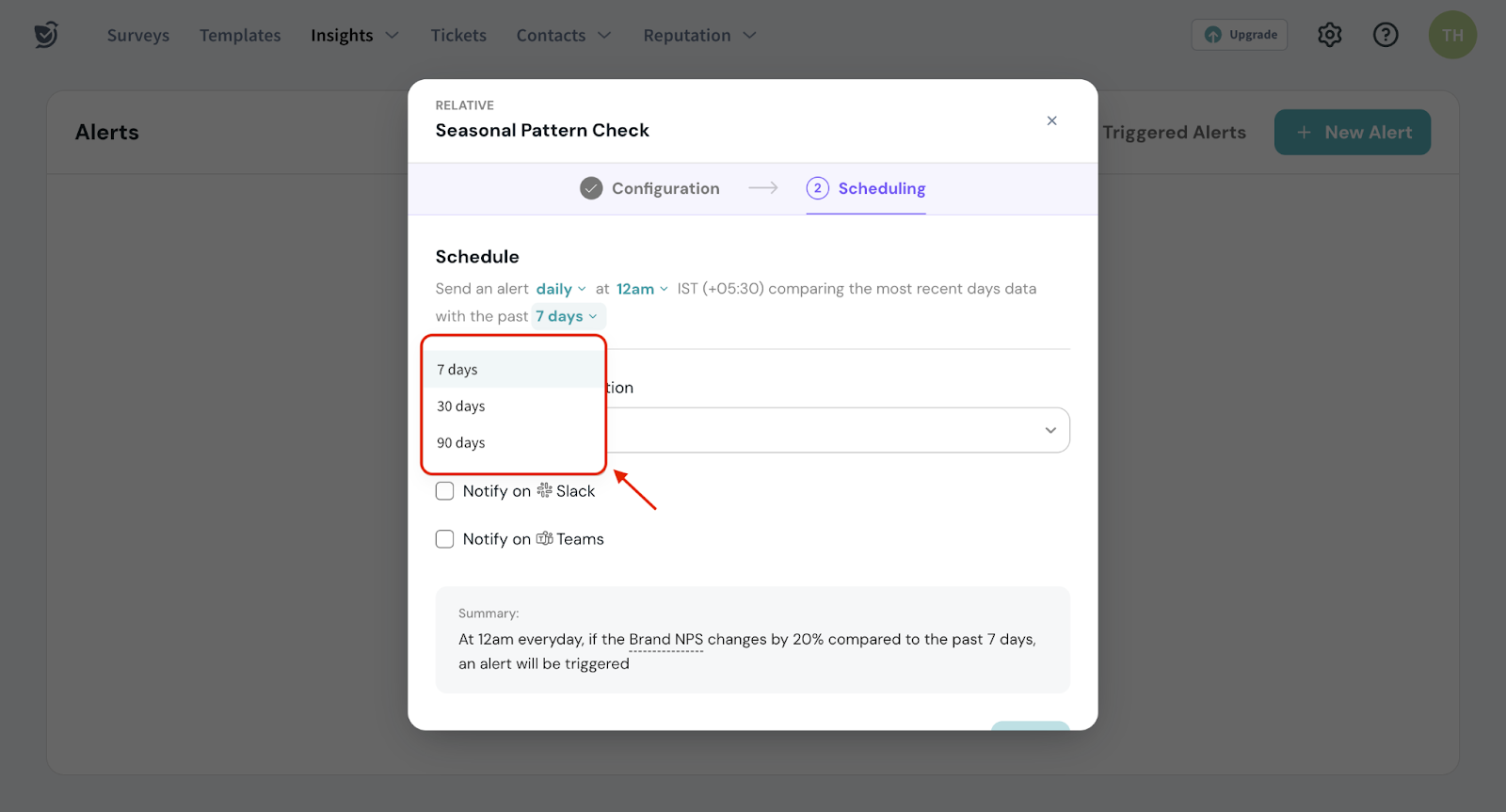Go to the Tickets nav item

tap(458, 36)
